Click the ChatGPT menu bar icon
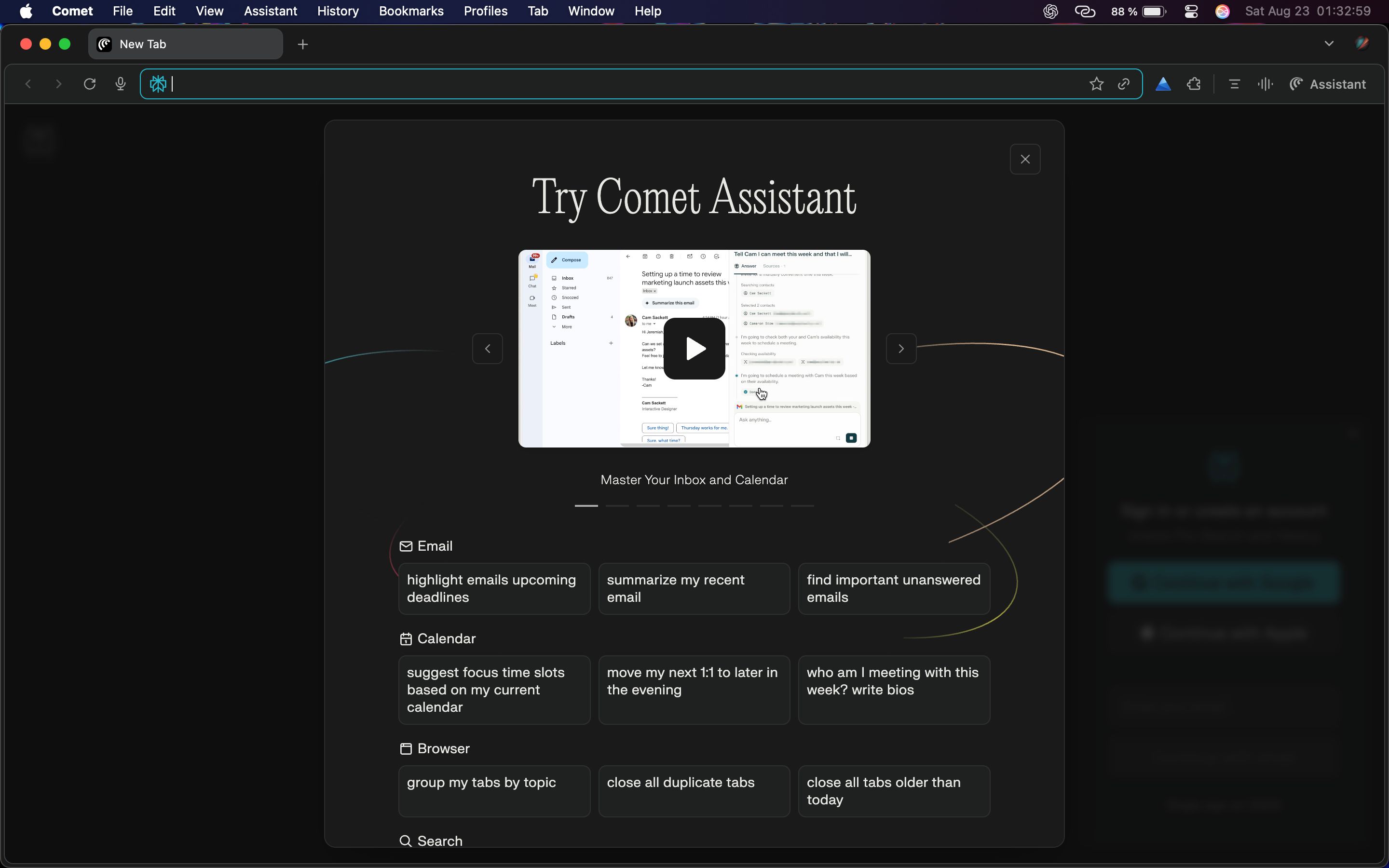Viewport: 1389px width, 868px height. tap(1050, 11)
